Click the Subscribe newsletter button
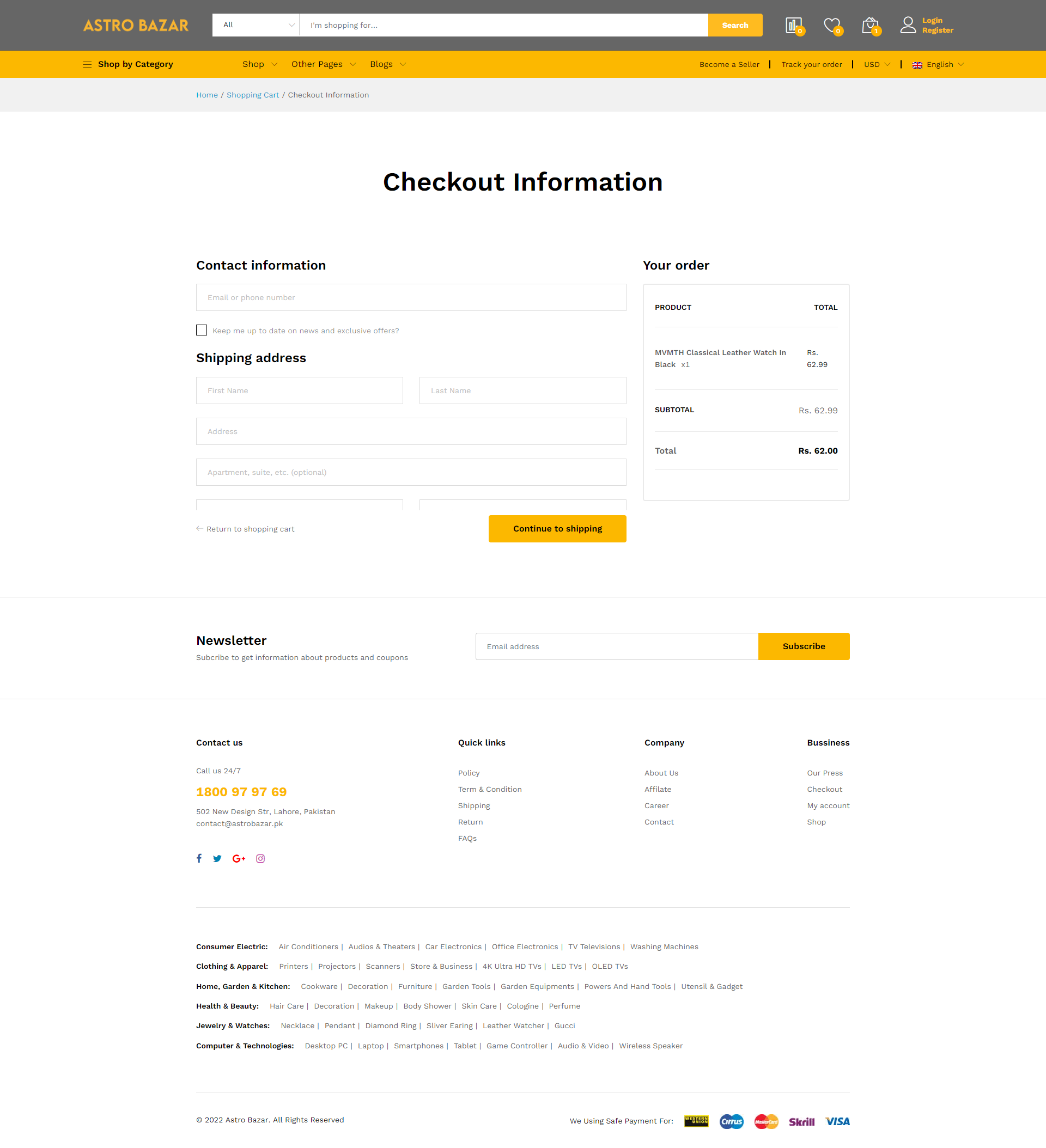 pos(804,646)
